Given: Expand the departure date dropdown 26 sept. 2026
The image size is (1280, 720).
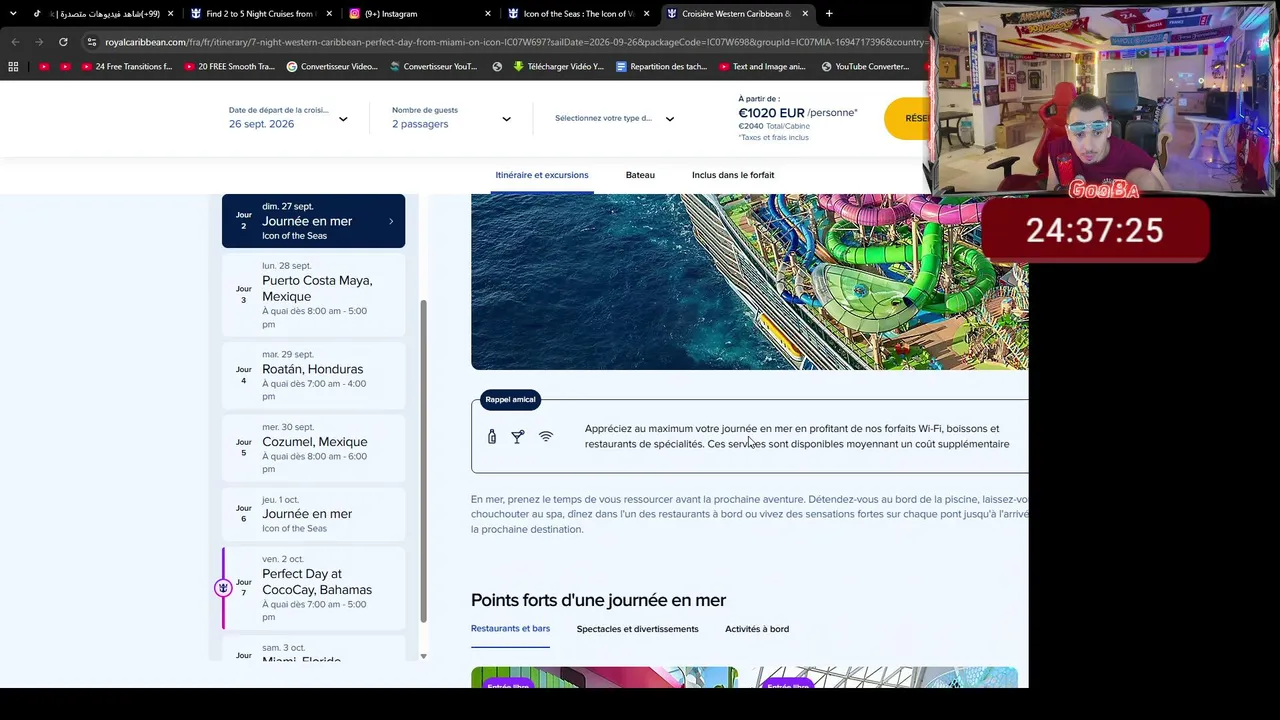Looking at the screenshot, I should pyautogui.click(x=288, y=118).
